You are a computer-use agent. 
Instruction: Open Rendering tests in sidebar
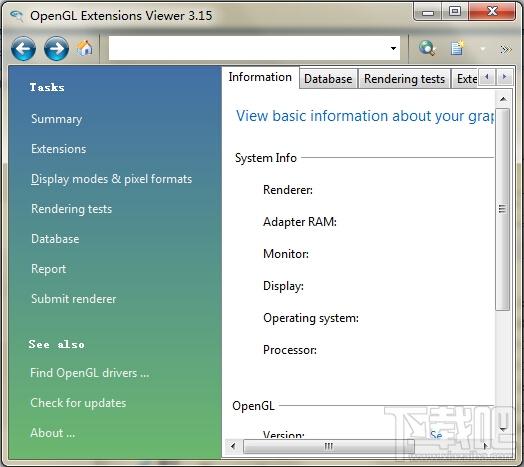pos(72,209)
